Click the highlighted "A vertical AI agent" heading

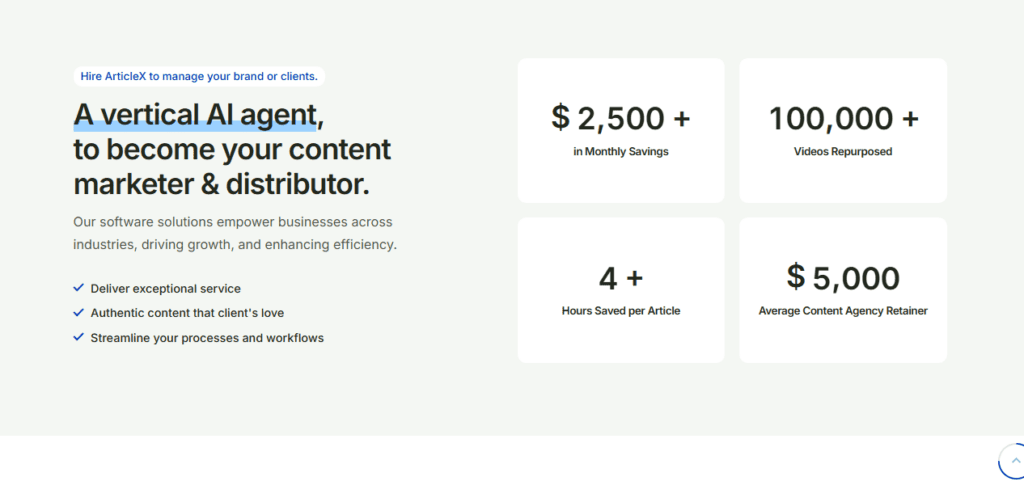[x=196, y=115]
